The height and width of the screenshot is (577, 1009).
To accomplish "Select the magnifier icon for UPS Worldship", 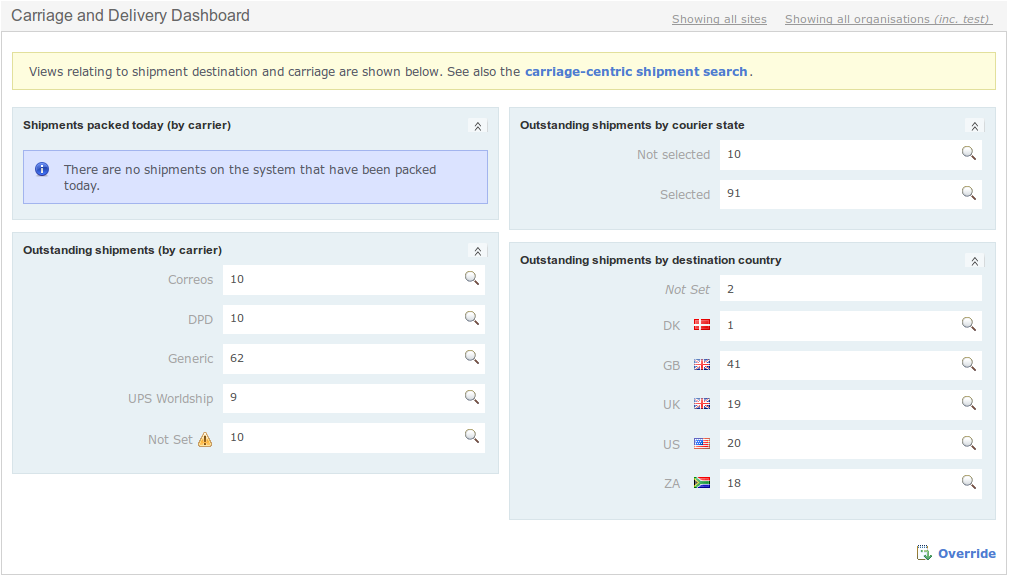I will click(x=471, y=397).
